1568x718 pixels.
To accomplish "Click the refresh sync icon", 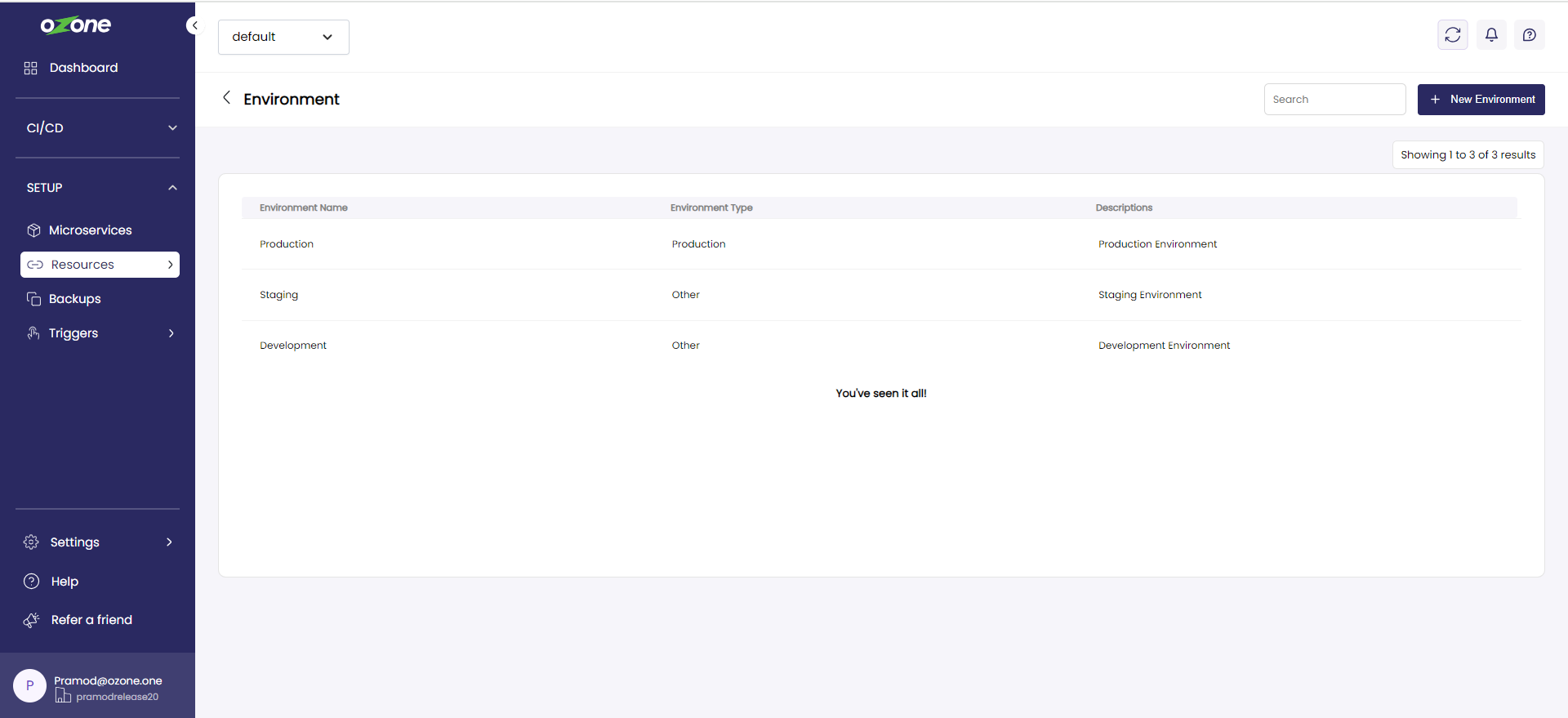I will click(1452, 35).
